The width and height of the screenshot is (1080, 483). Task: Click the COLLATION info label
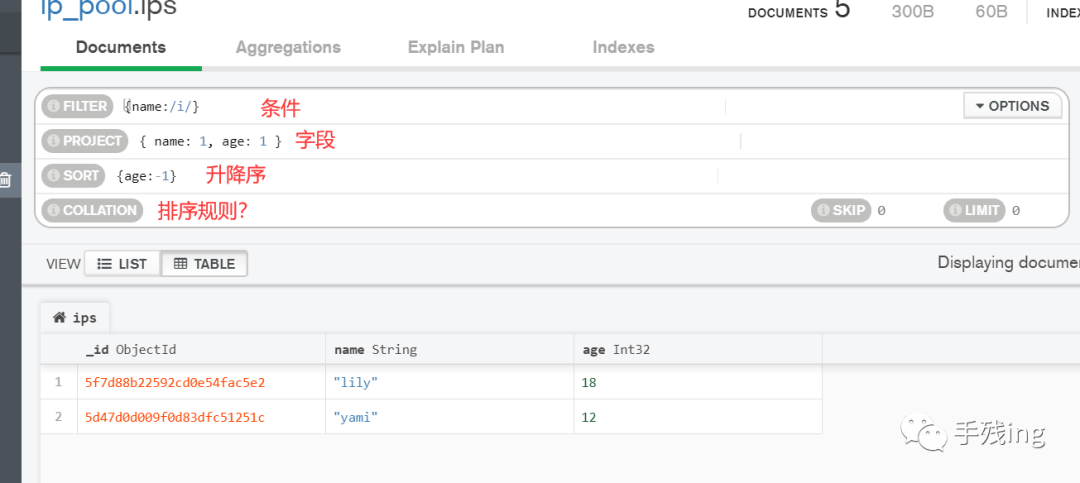92,210
